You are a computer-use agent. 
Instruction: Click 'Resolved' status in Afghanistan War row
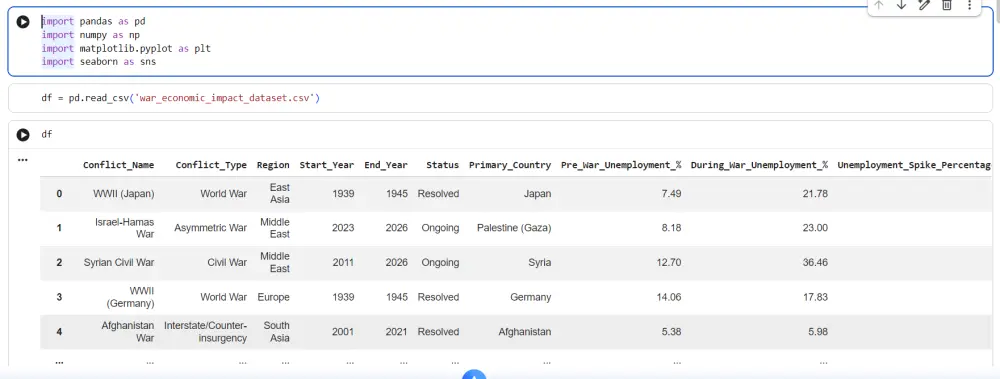point(438,332)
